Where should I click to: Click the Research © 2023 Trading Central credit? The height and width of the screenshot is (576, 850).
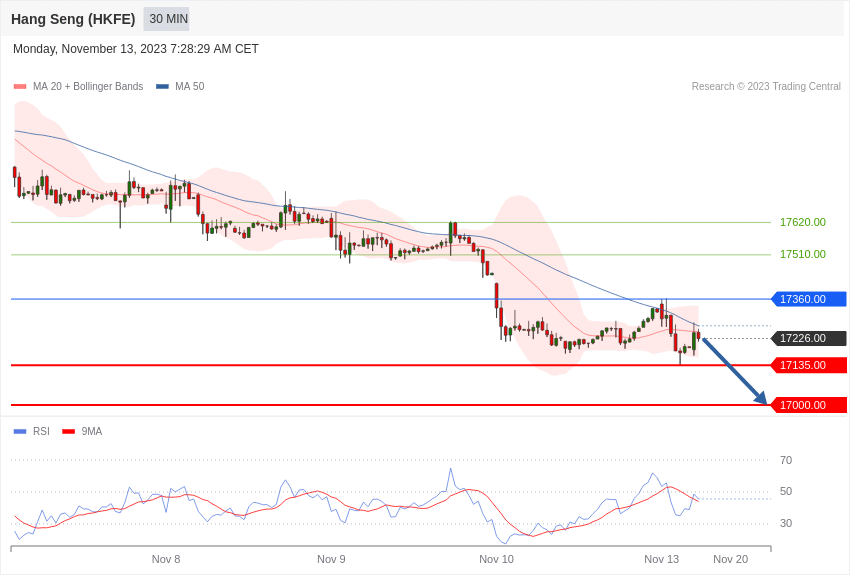766,86
